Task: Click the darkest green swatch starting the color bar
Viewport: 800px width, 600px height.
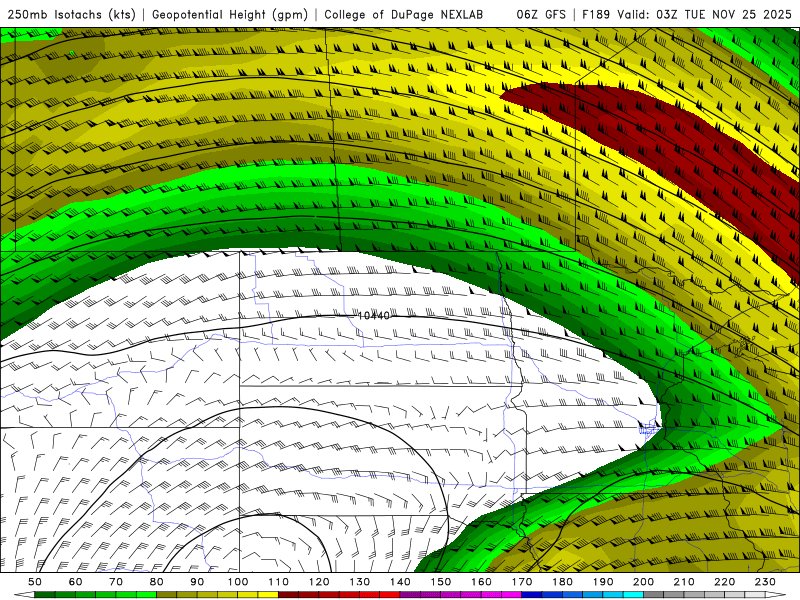Action: [45, 595]
